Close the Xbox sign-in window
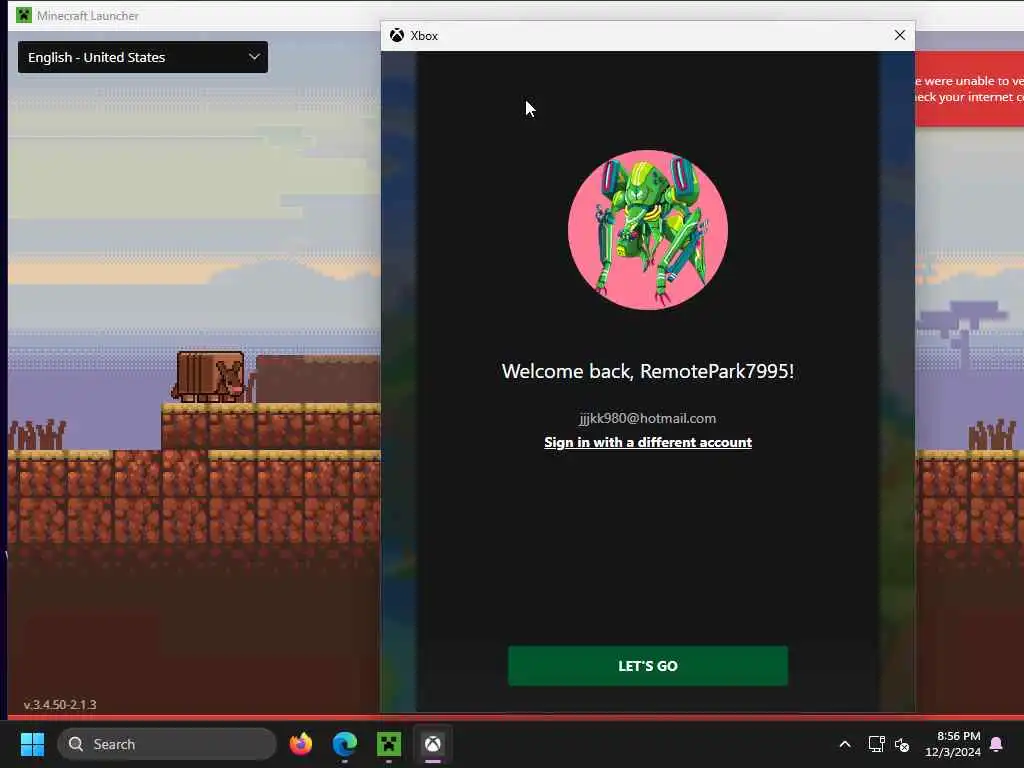Viewport: 1024px width, 768px height. point(899,35)
